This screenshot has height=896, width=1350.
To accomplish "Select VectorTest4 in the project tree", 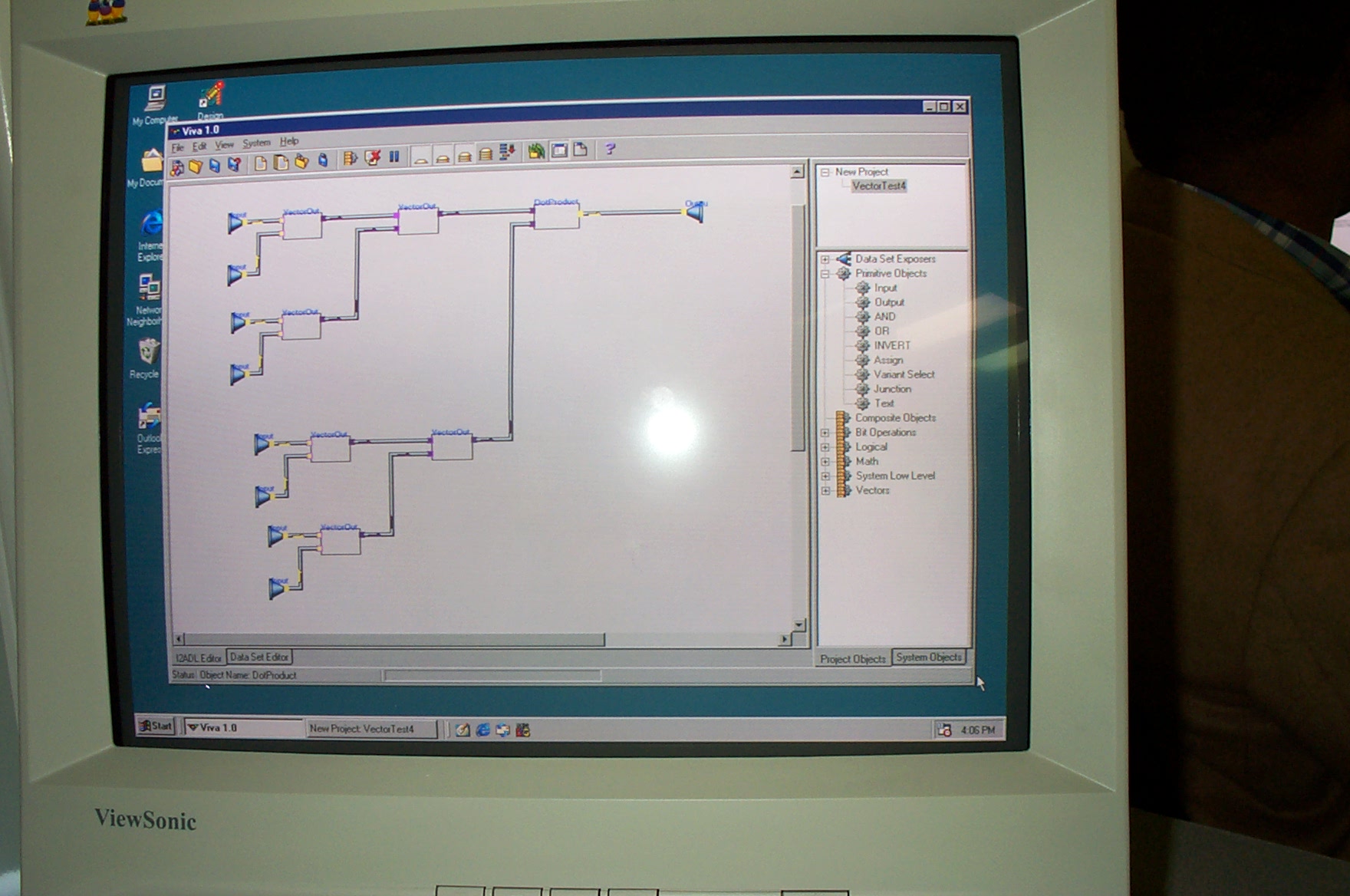I will [x=879, y=186].
